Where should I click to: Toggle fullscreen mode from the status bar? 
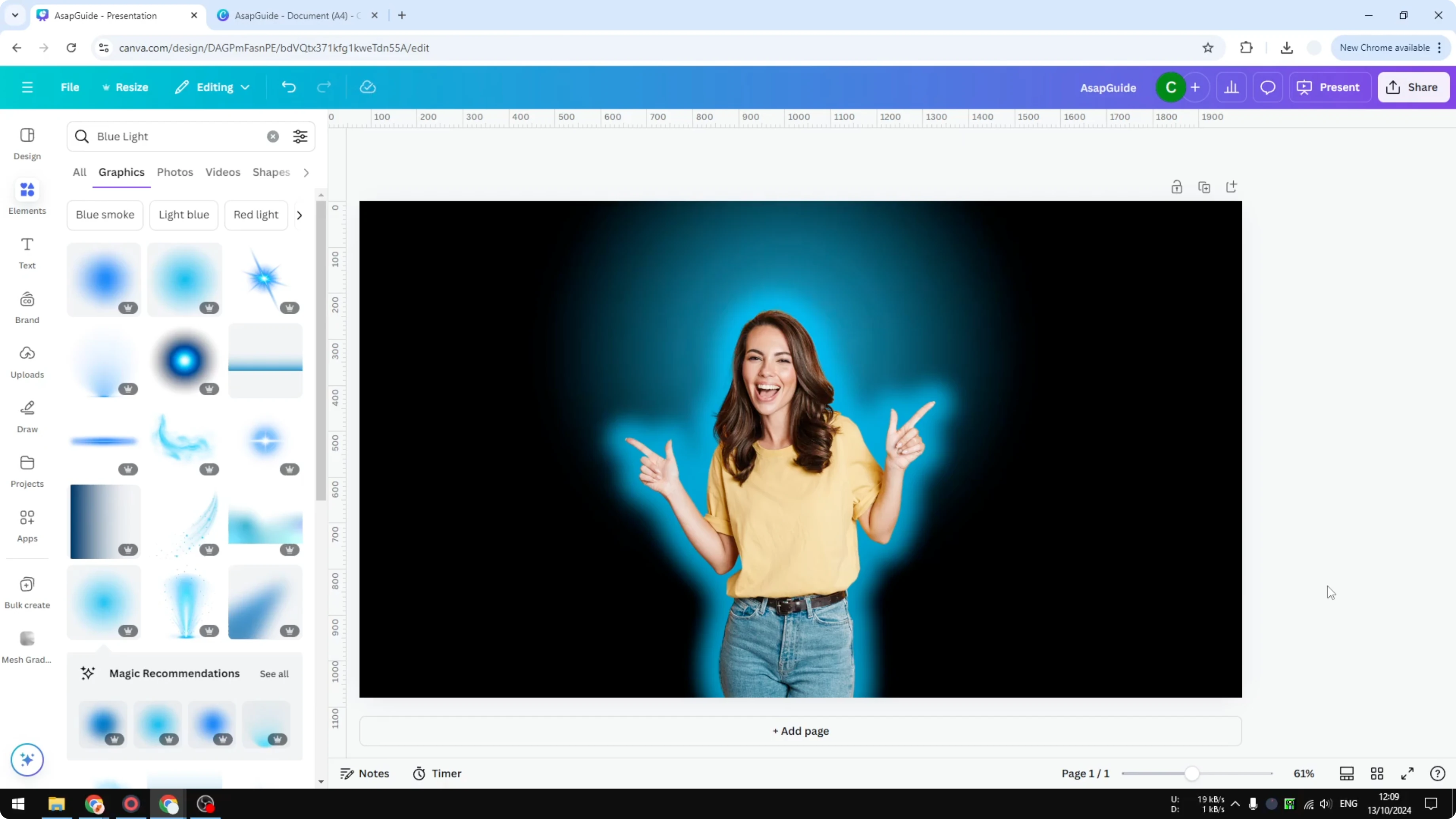click(1408, 773)
